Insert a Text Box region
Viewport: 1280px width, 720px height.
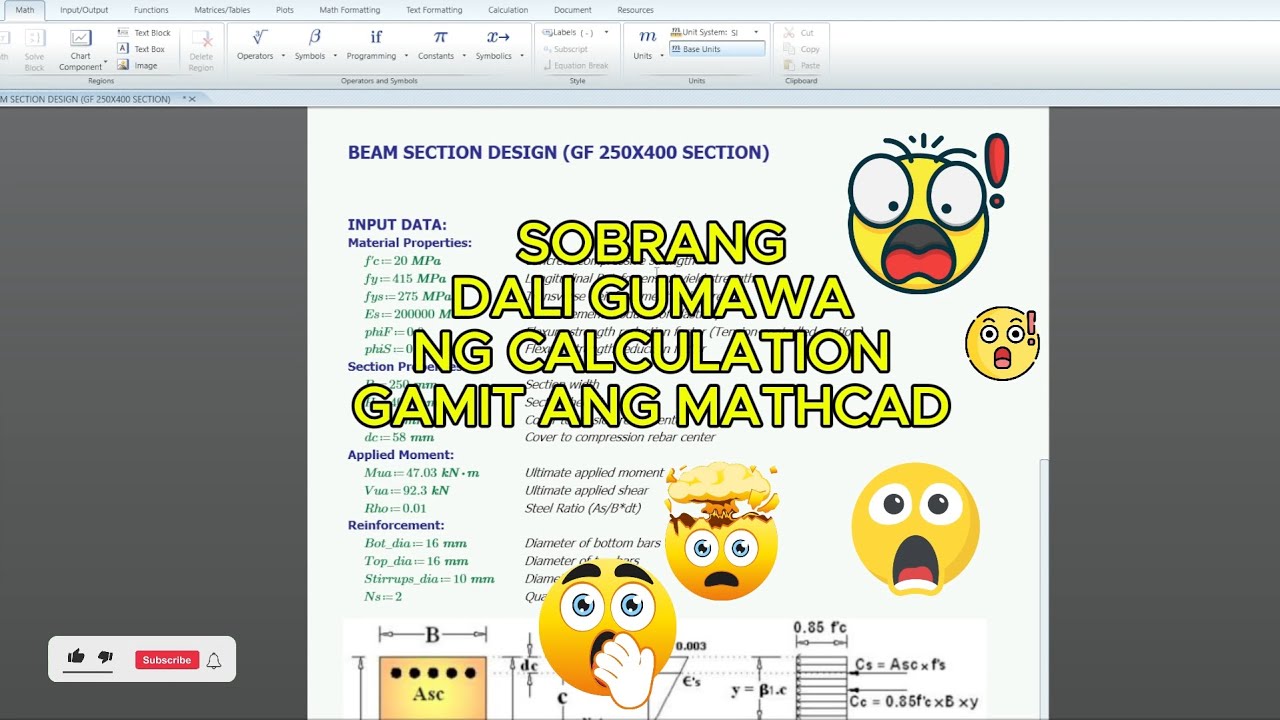(x=141, y=49)
